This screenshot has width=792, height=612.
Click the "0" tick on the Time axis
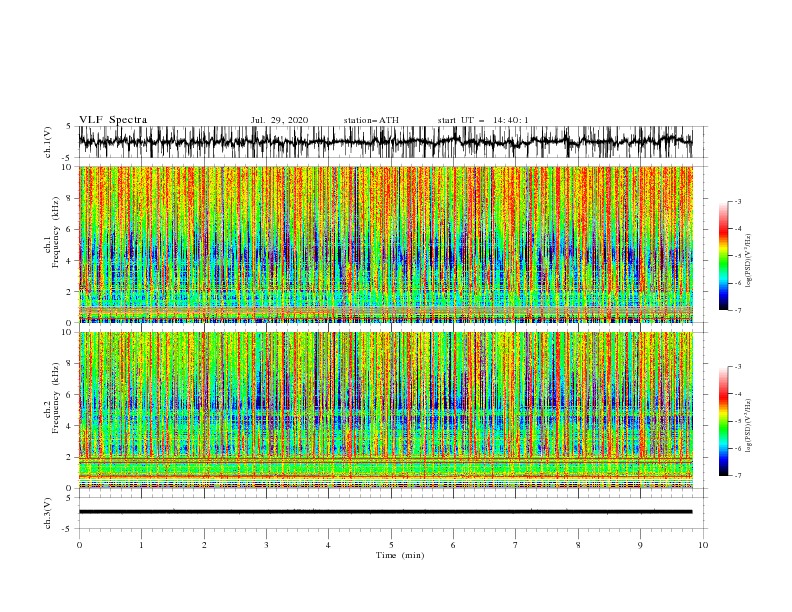79,545
